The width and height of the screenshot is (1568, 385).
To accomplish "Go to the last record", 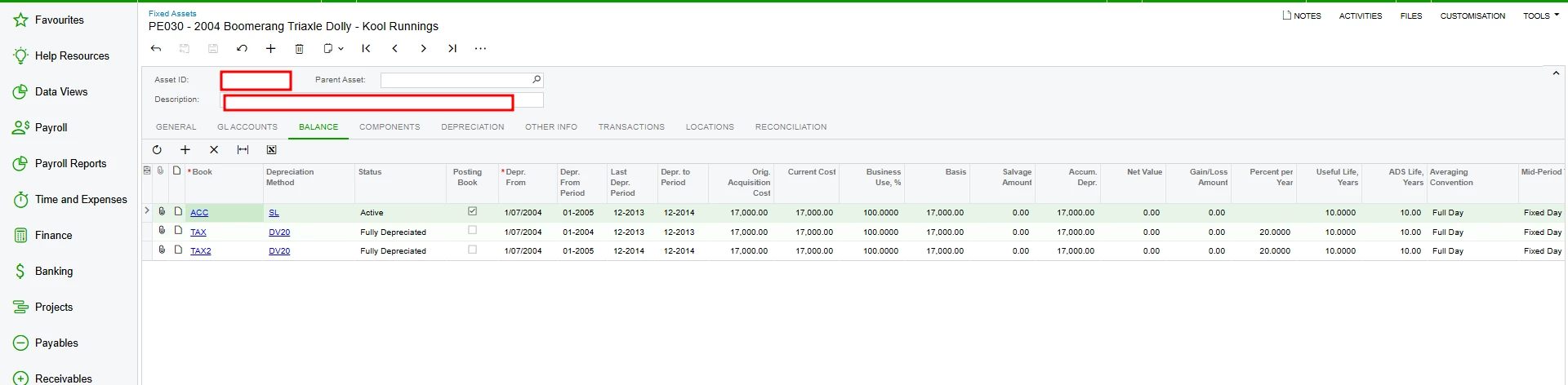I will (x=452, y=49).
